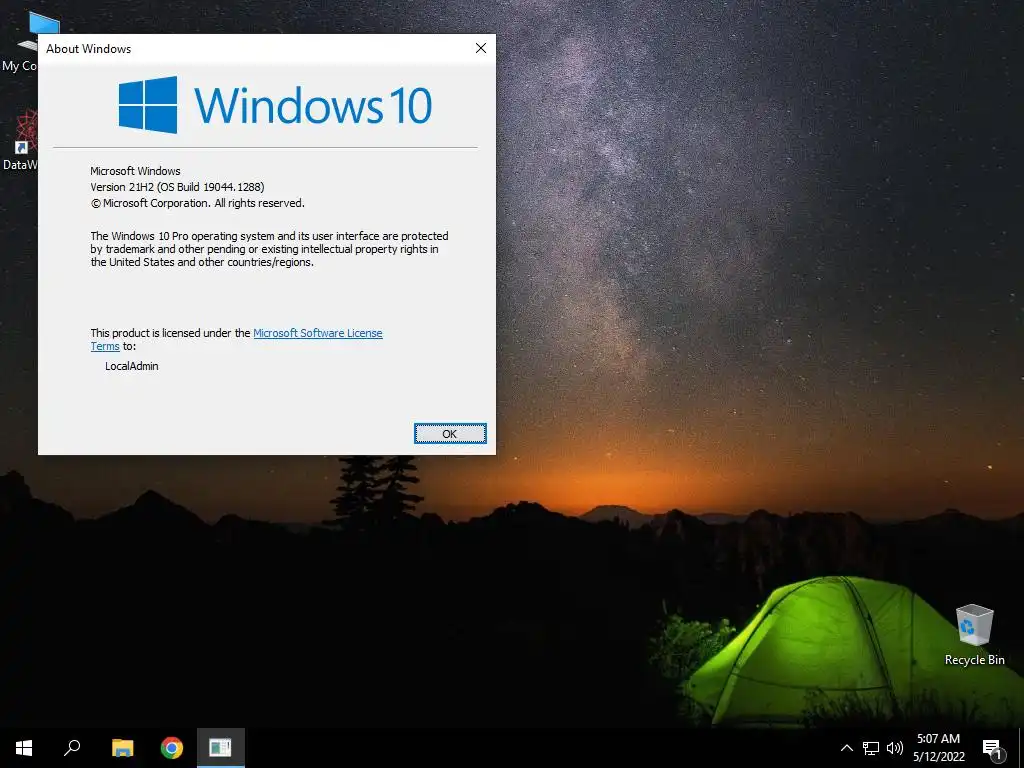This screenshot has height=768, width=1024.
Task: Click the Microsoft Corporation copyright line
Action: (x=197, y=203)
